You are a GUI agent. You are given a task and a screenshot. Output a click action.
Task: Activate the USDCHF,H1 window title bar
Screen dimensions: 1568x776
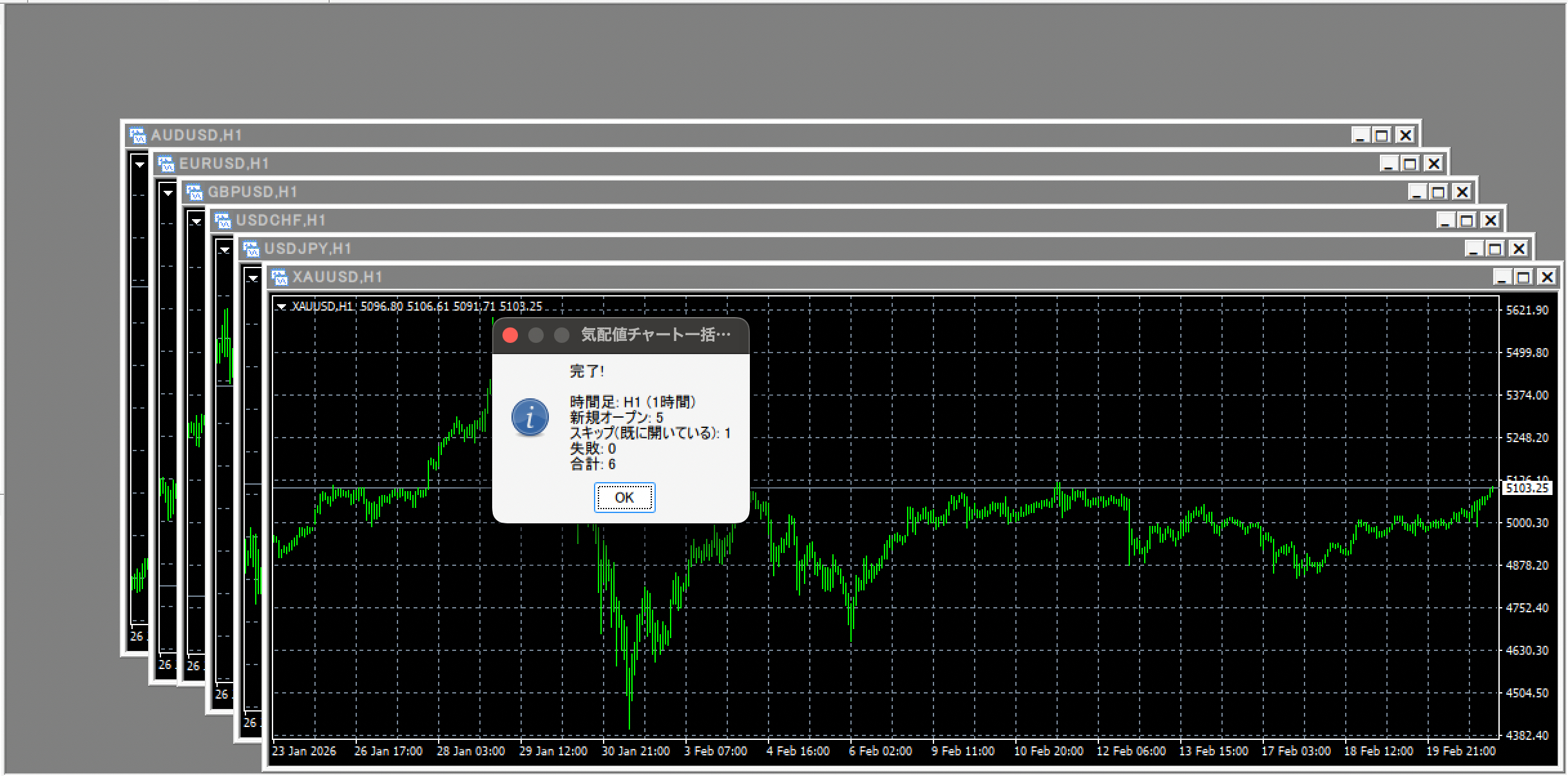[x=773, y=220]
